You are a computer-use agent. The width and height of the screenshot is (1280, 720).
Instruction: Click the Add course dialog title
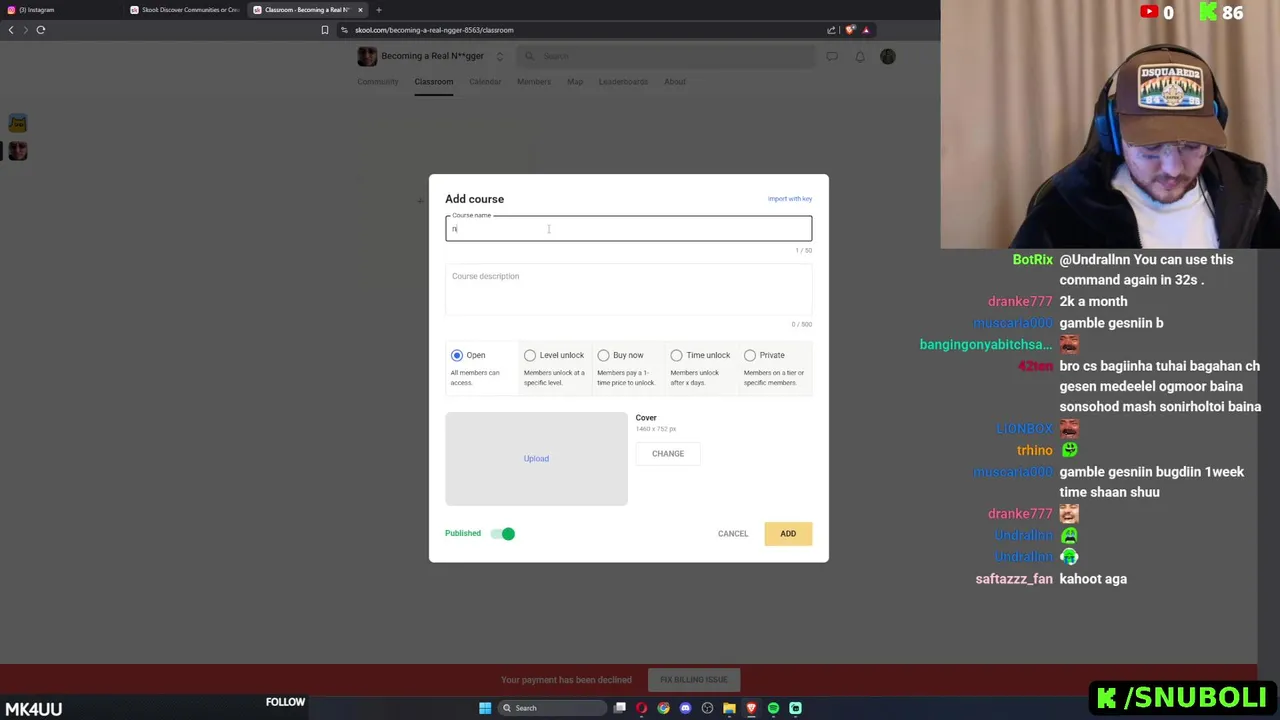pos(474,199)
